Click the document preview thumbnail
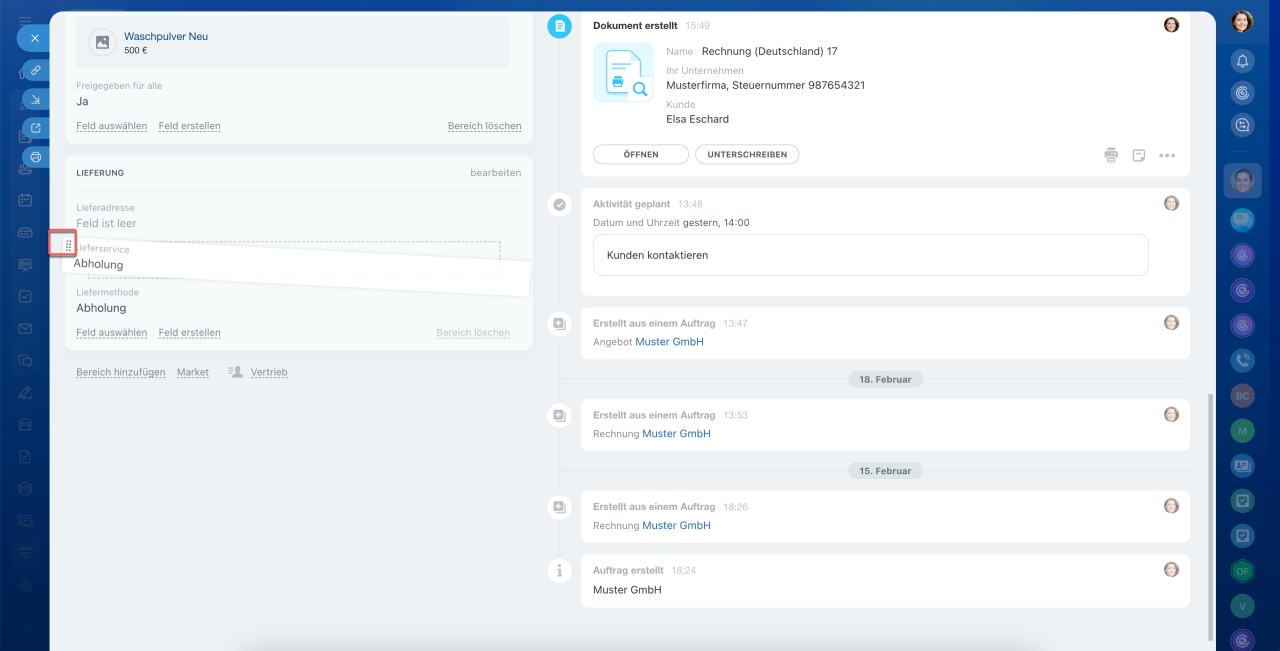 tap(623, 73)
